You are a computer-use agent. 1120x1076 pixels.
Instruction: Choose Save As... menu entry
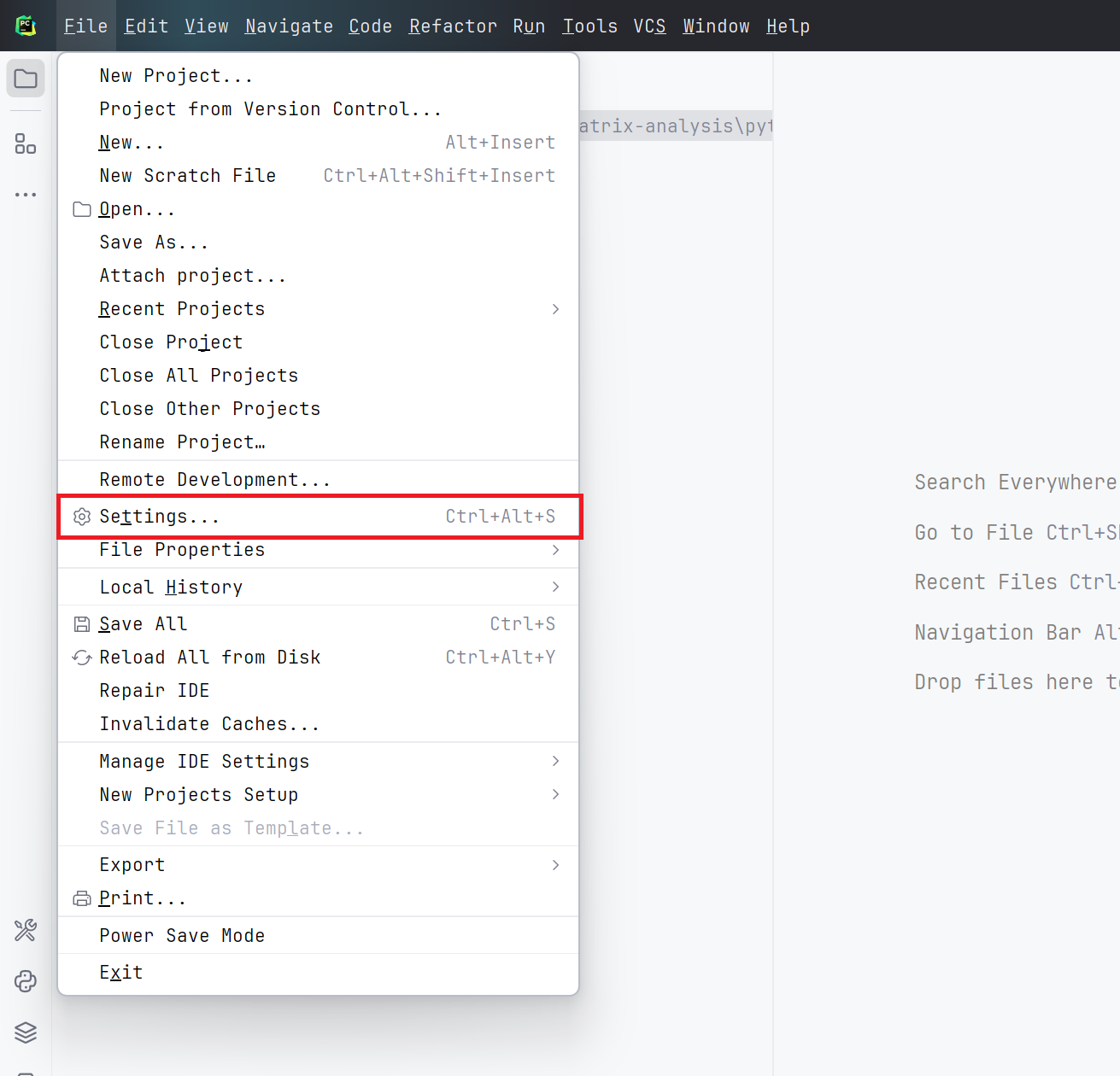tap(318, 243)
